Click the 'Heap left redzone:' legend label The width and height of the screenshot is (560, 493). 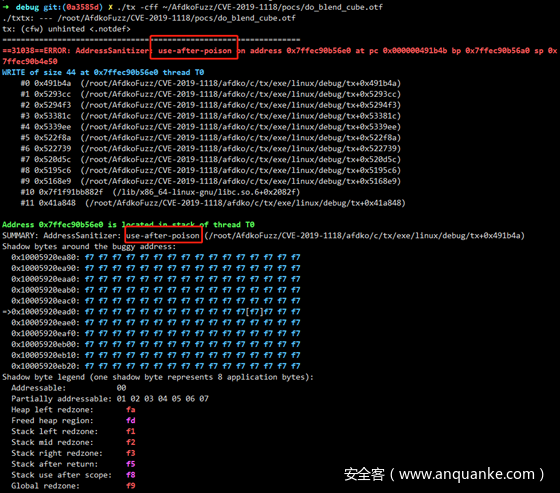point(52,410)
